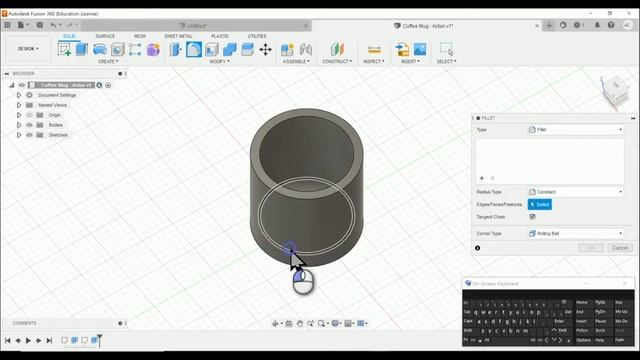
Task: Click the OK button in Fillet dialog
Action: click(x=591, y=248)
